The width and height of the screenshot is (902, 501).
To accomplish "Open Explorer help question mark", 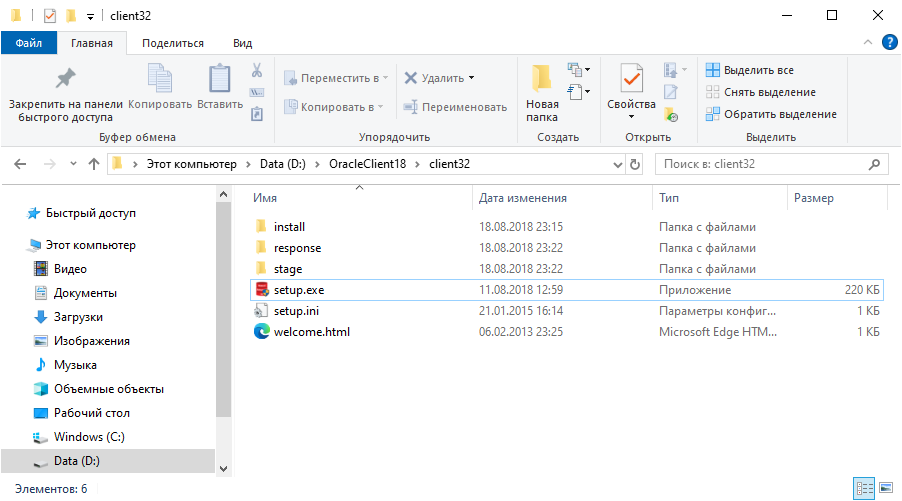I will pos(889,42).
